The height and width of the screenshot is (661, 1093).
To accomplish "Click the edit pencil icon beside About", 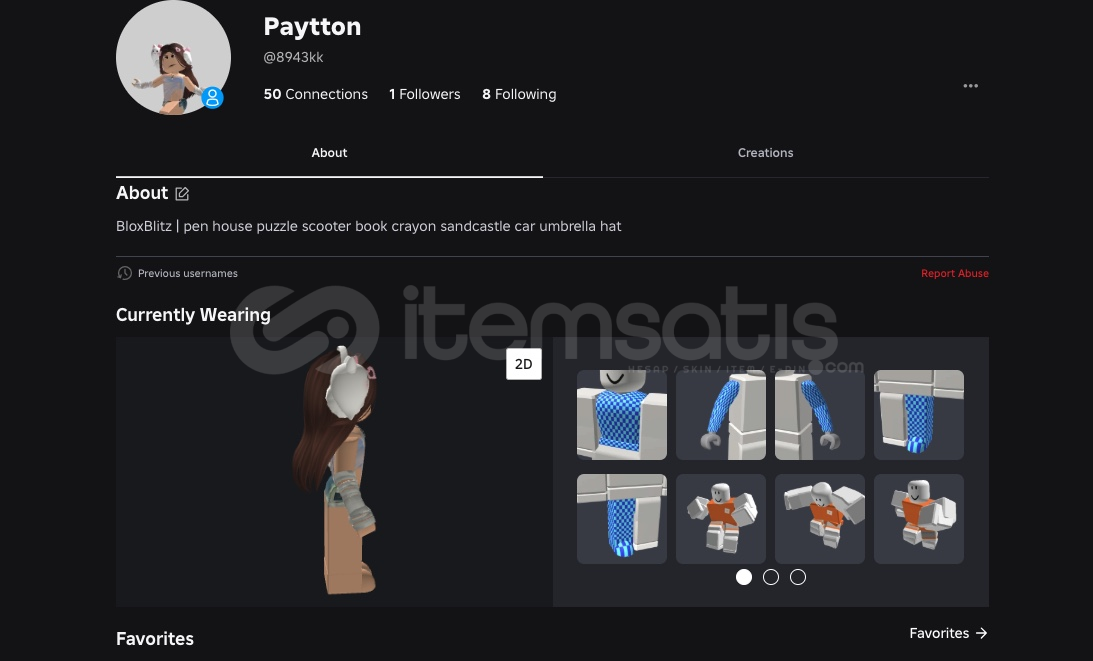I will [x=182, y=194].
